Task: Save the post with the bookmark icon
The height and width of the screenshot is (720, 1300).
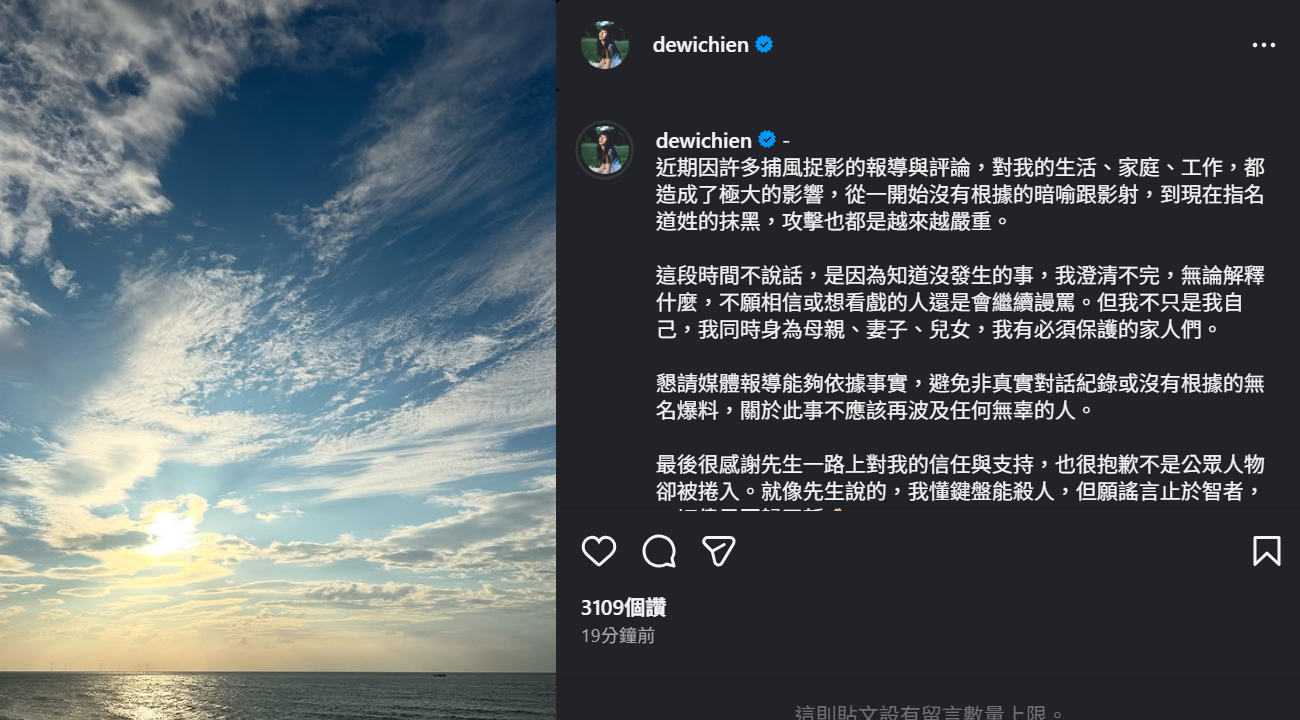Action: click(x=1266, y=551)
